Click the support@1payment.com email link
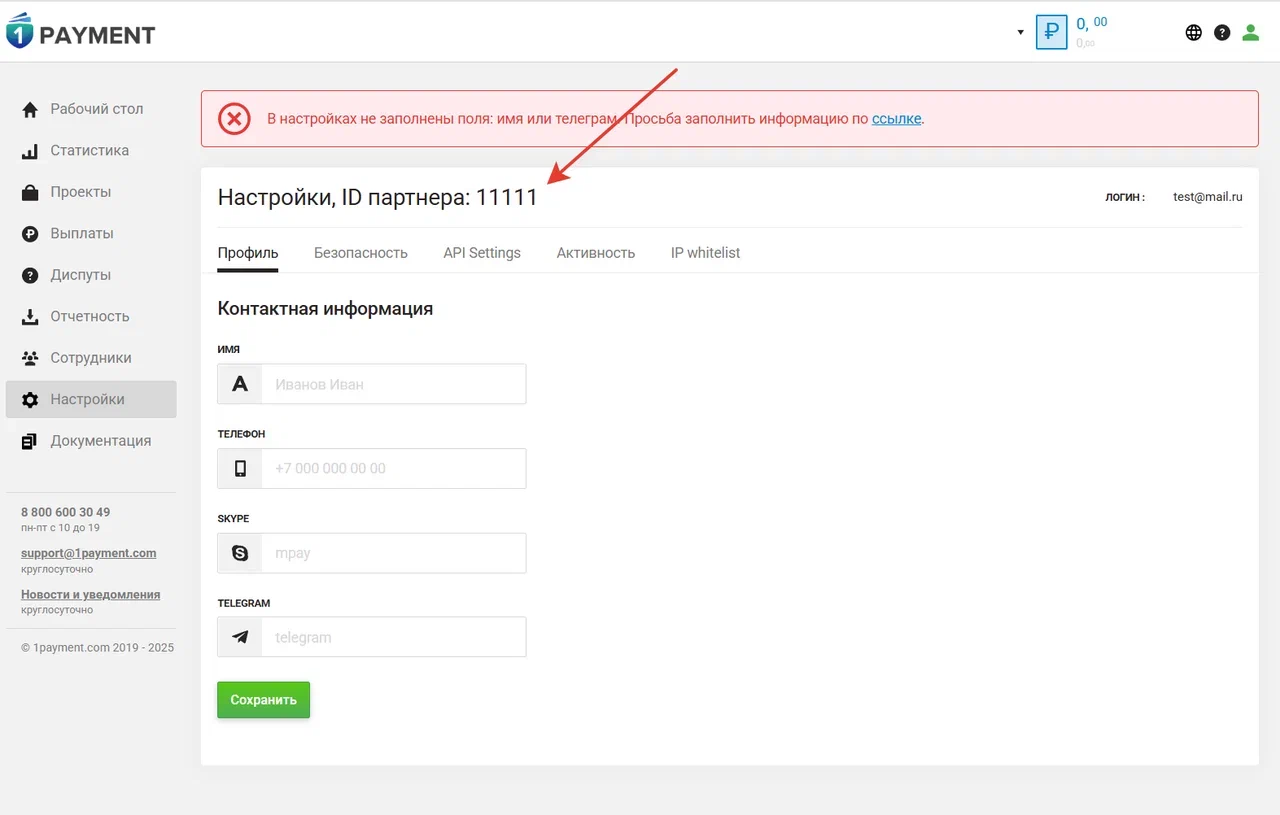The height and width of the screenshot is (815, 1280). click(x=88, y=553)
